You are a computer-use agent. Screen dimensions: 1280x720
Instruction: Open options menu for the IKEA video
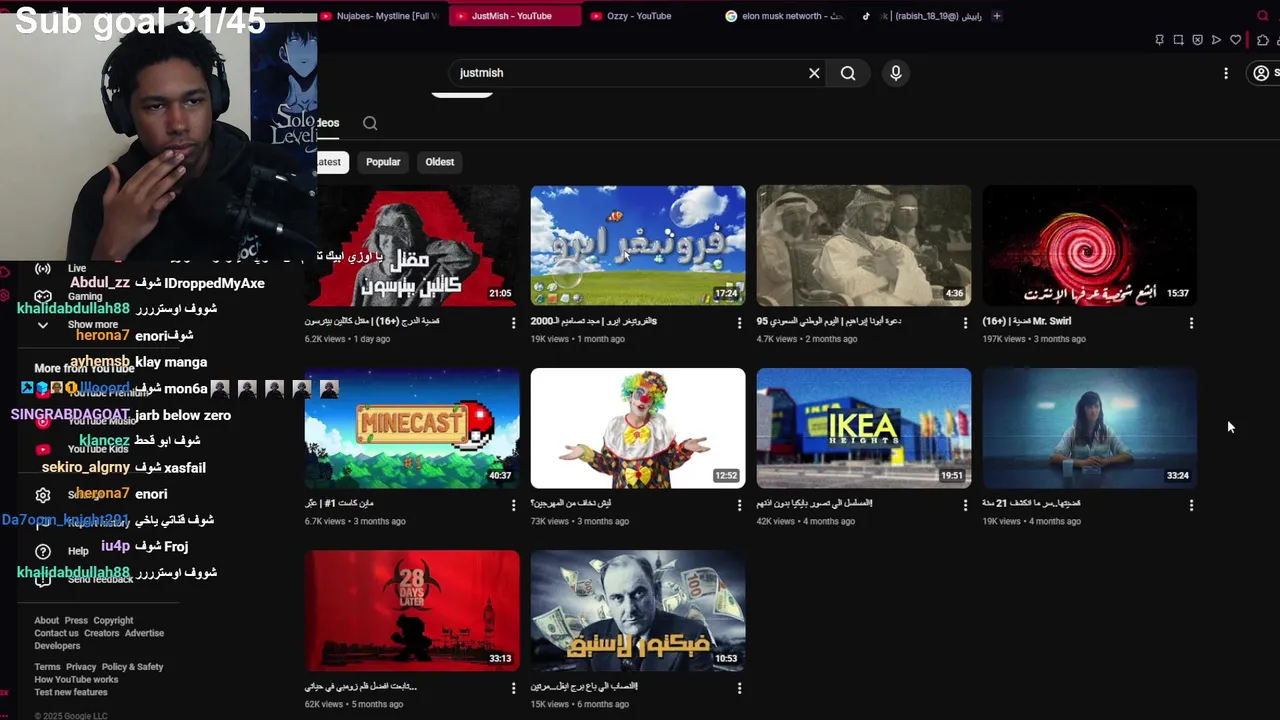(965, 505)
